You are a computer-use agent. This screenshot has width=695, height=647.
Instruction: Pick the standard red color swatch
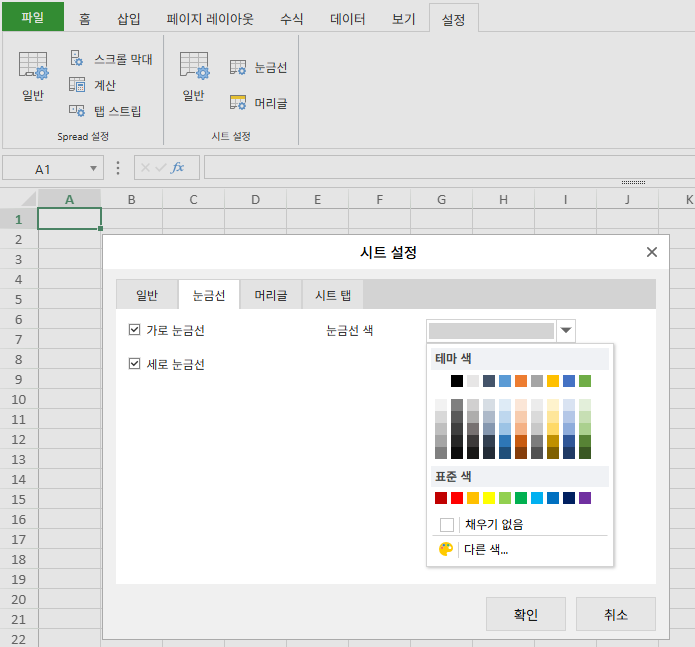pos(457,498)
